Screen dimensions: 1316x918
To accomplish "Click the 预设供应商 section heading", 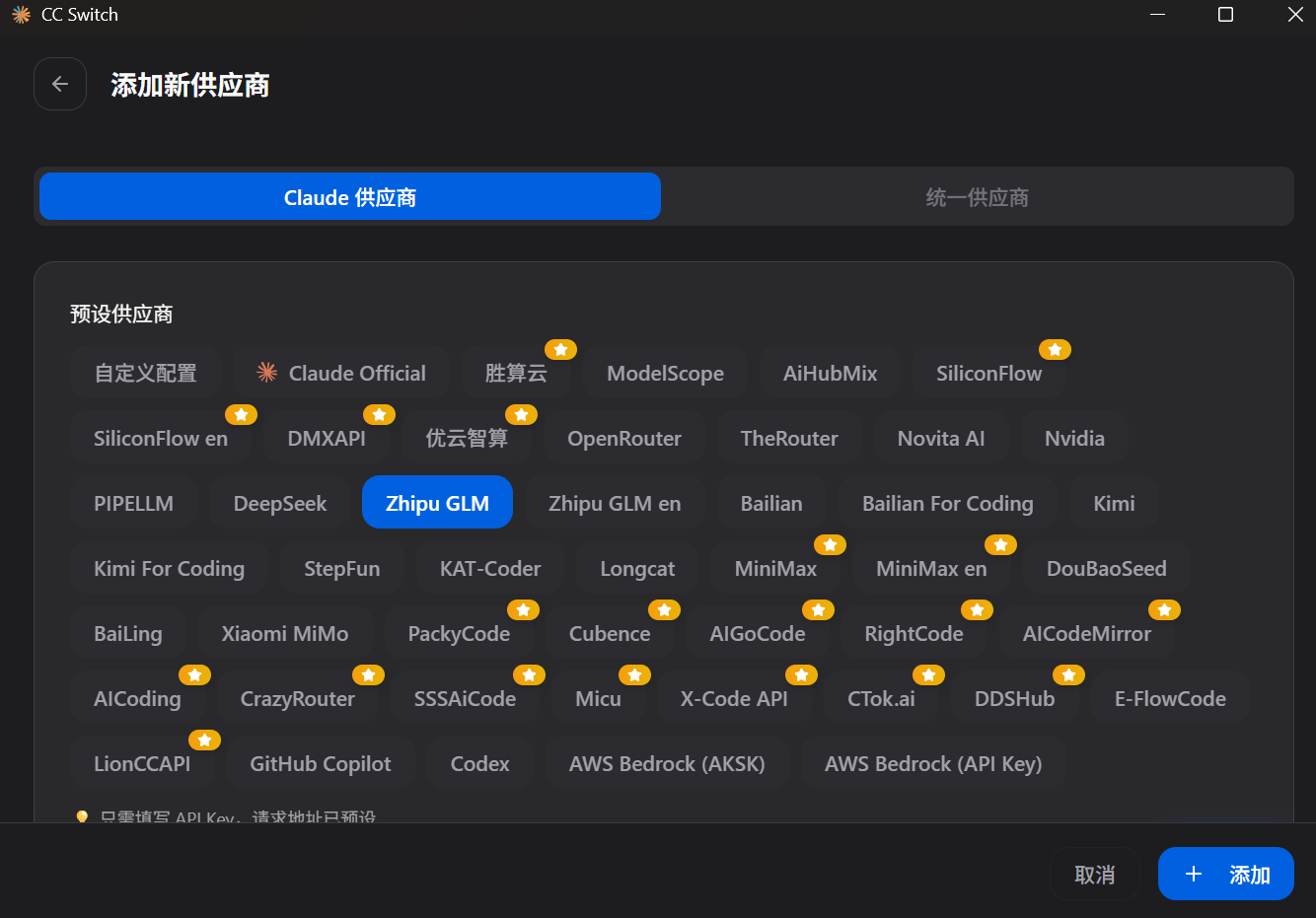I will (x=121, y=314).
